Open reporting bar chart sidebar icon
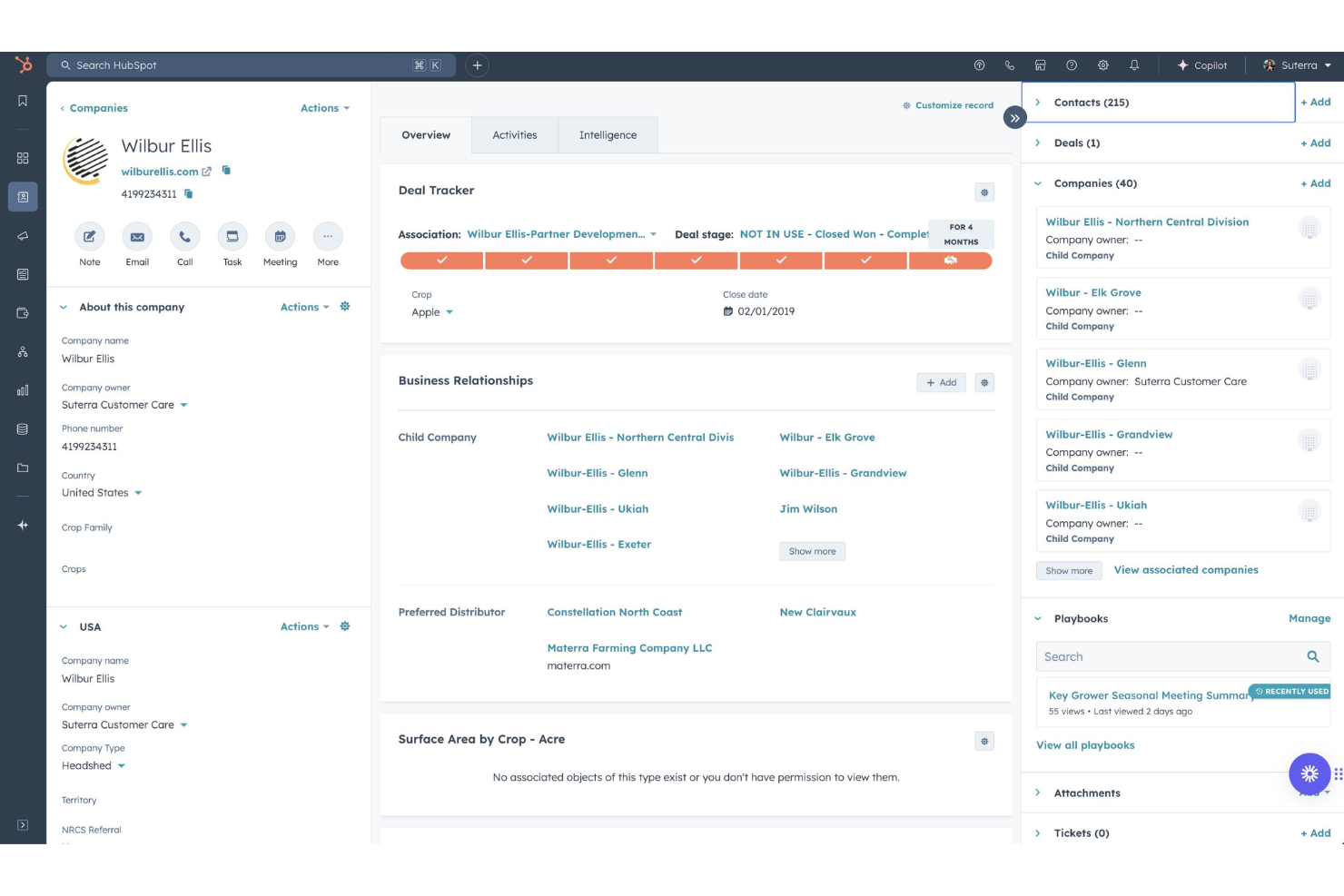Viewport: 1344px width, 896px height. (x=23, y=390)
